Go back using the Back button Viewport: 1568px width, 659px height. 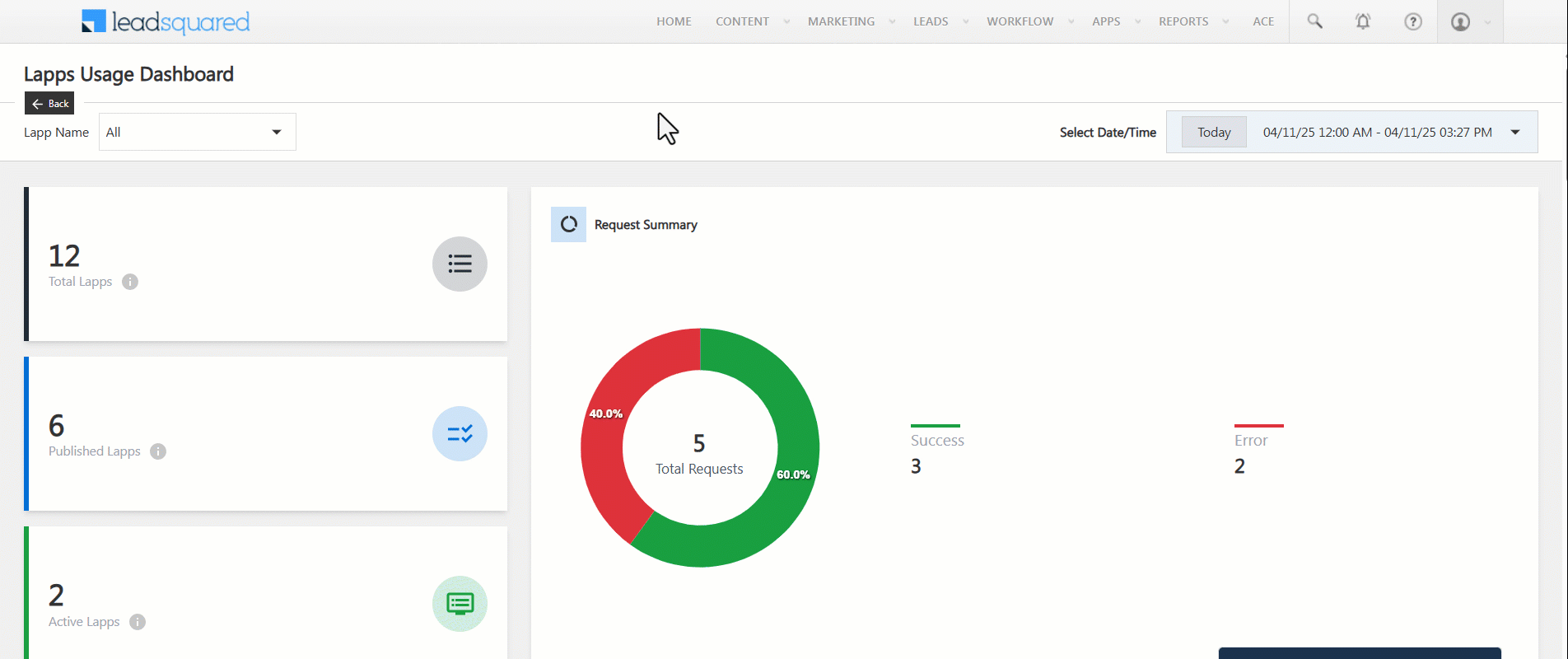point(49,104)
